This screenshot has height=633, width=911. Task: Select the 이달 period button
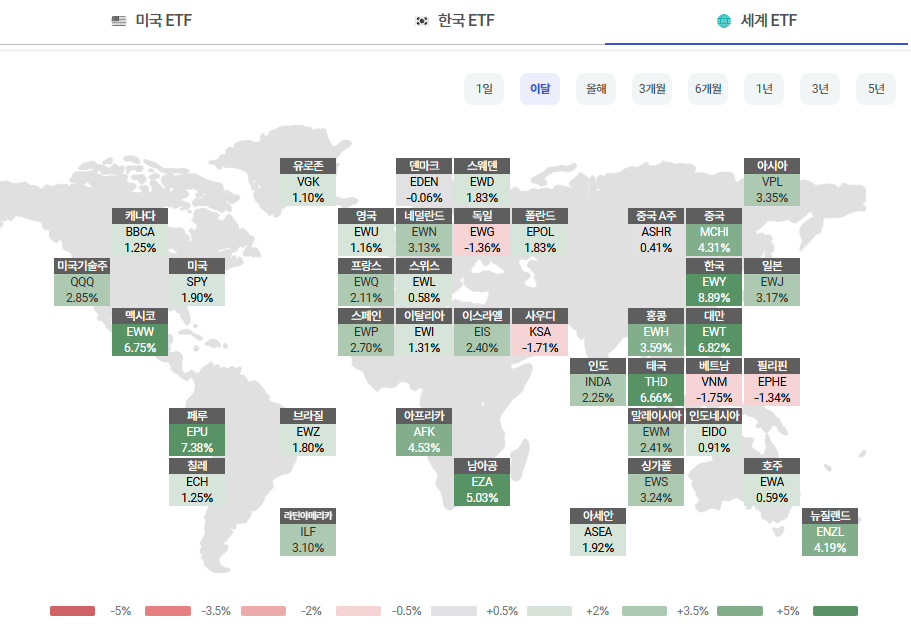(x=540, y=89)
